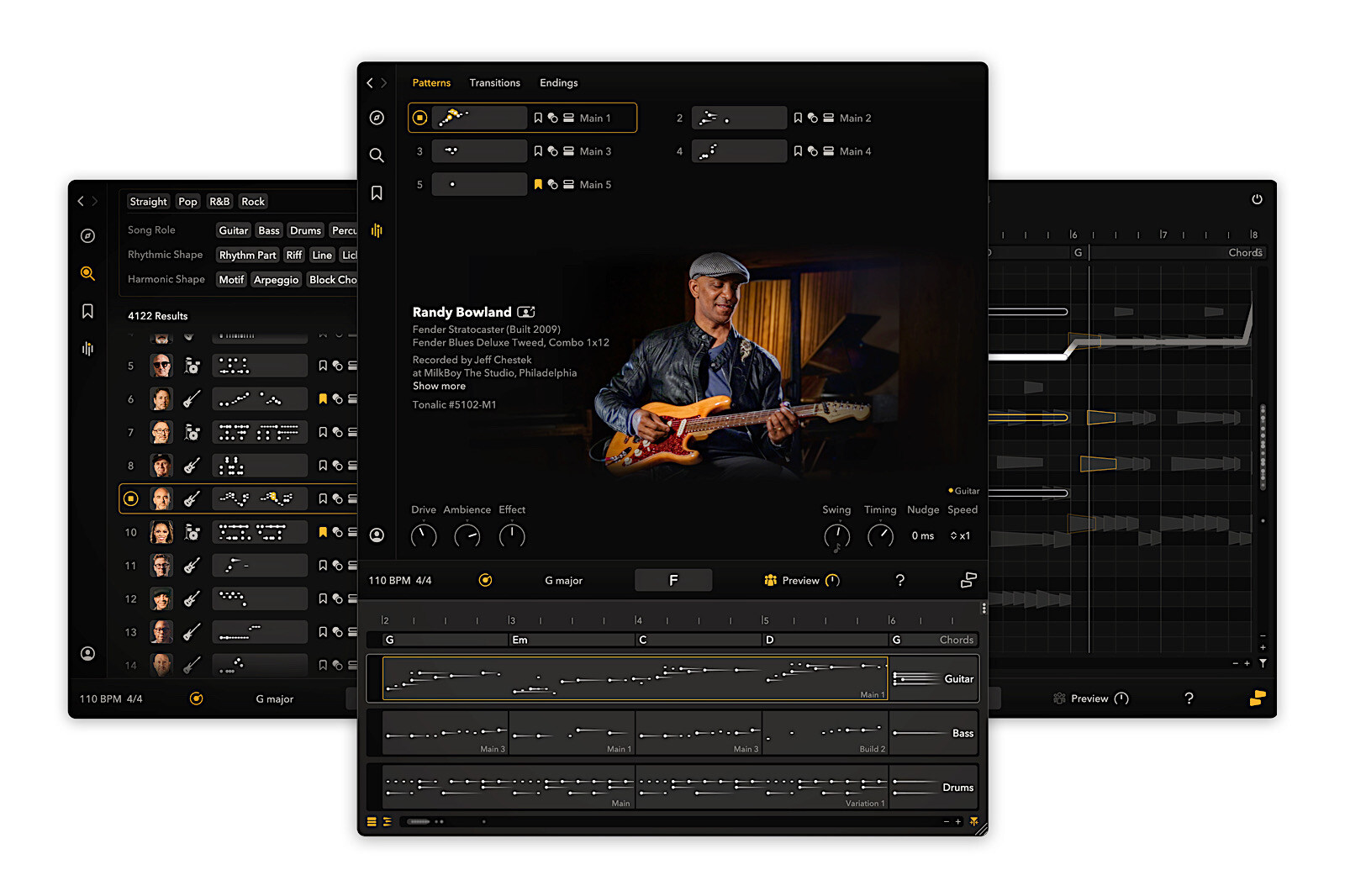Open bookmarks in the center panel sidebar
Viewport: 1345px width, 896px height.
(x=377, y=193)
